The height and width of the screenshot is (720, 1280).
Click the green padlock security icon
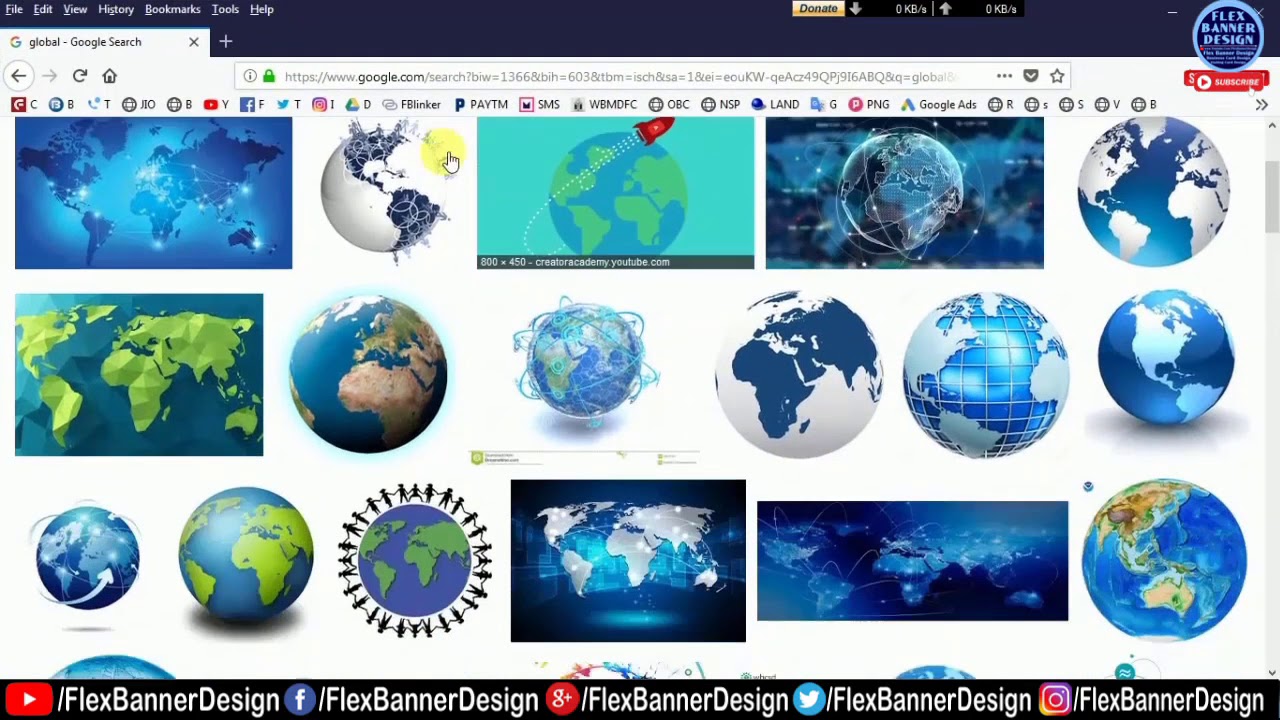click(x=268, y=76)
